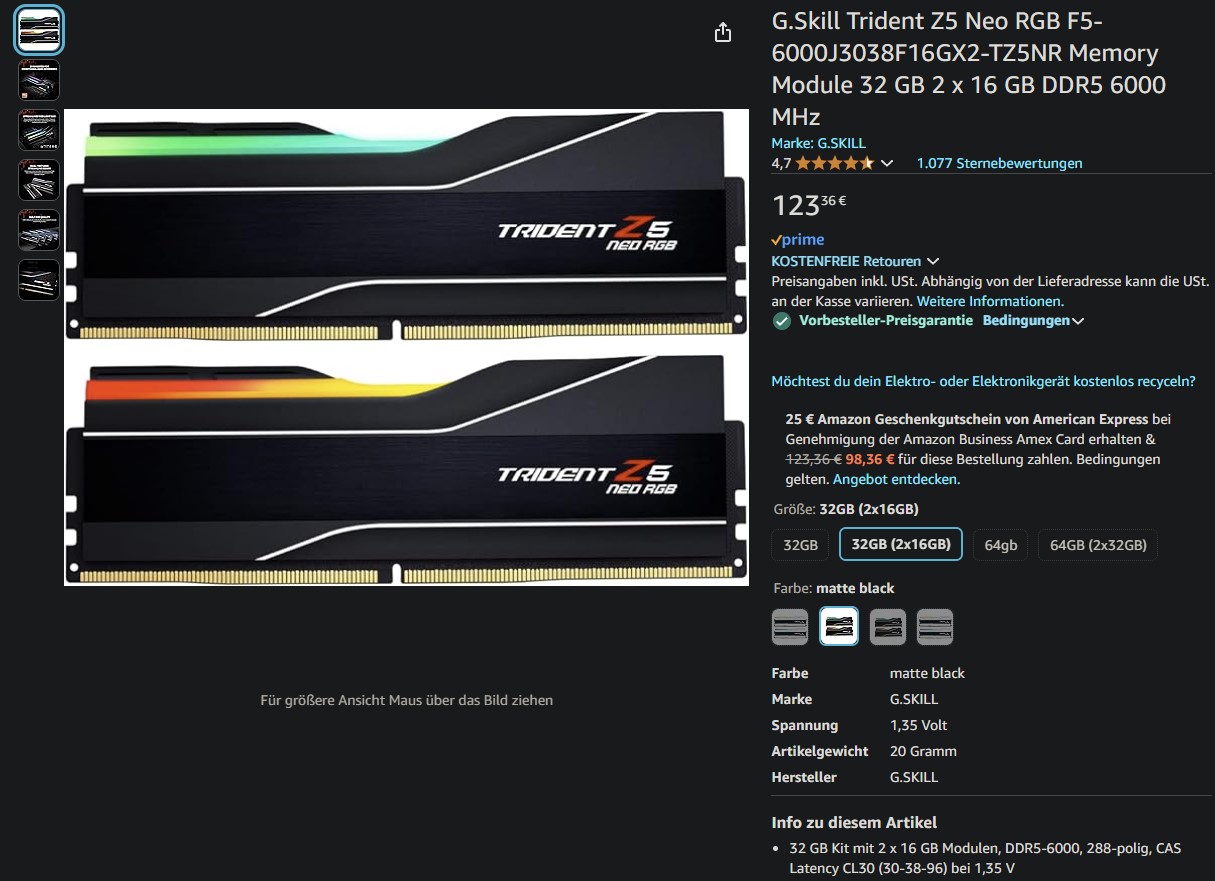Click the prime logo badge
Screen dimensions: 1215x881
click(x=798, y=240)
